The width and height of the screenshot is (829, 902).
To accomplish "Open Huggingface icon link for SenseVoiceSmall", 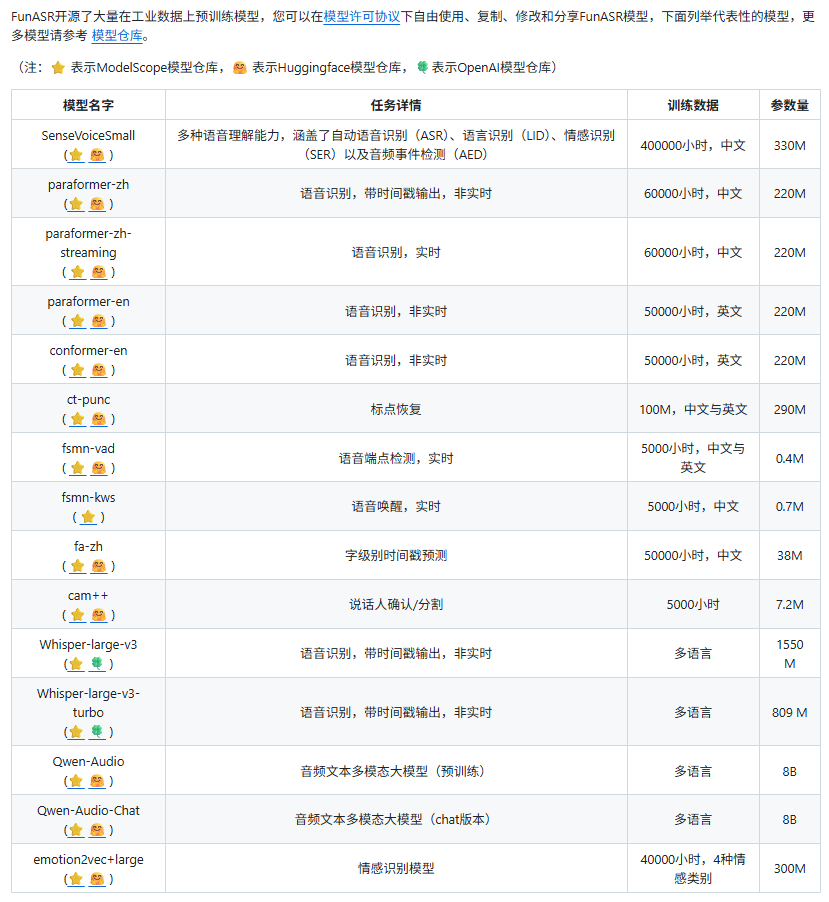I will 97,155.
